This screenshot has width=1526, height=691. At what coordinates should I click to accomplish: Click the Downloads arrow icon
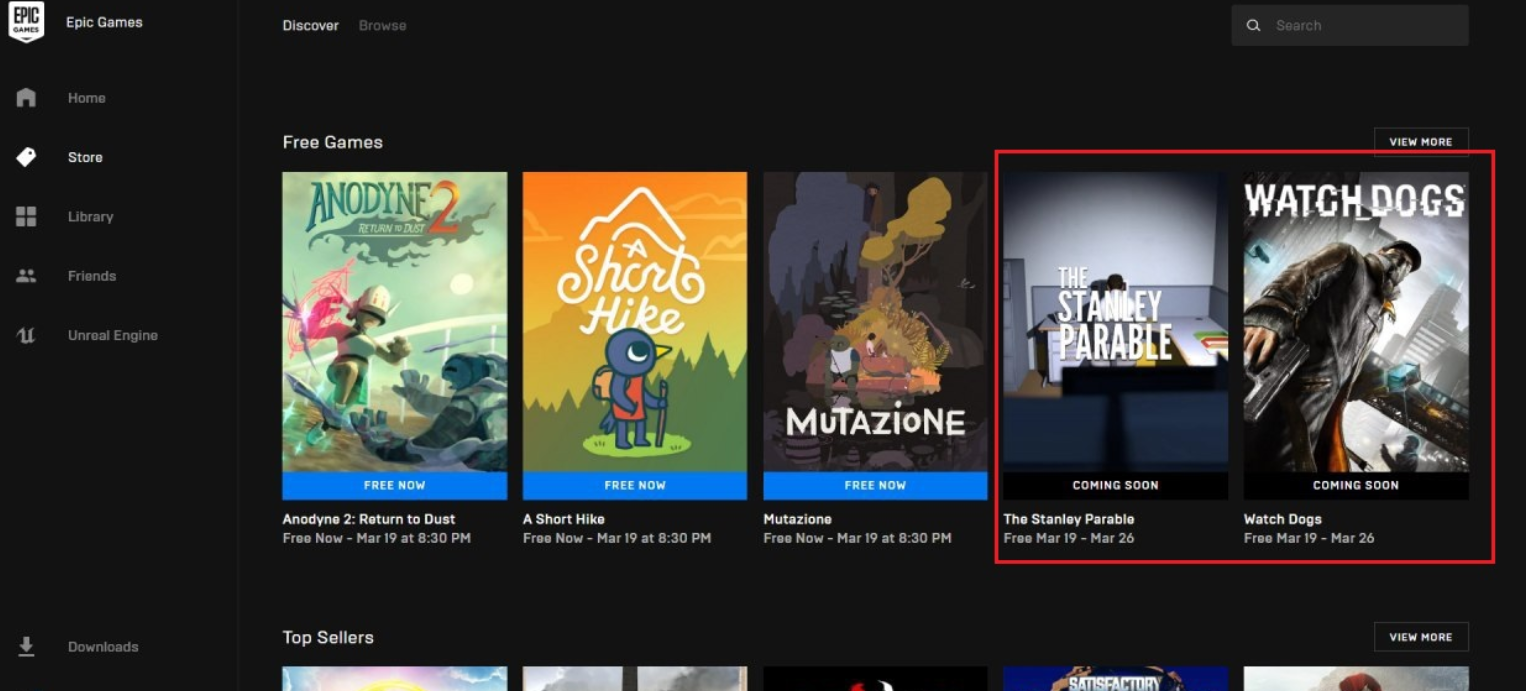tap(26, 647)
